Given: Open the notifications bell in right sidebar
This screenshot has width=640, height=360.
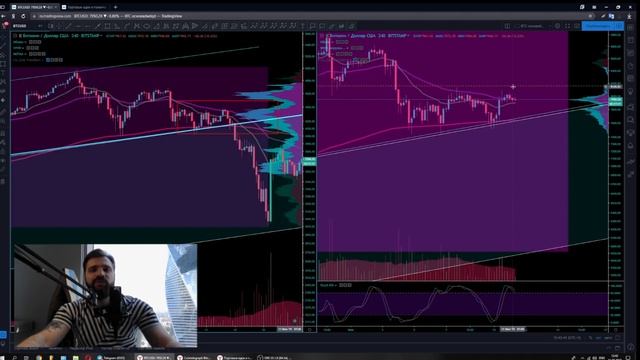Looking at the screenshot, I should (x=631, y=145).
